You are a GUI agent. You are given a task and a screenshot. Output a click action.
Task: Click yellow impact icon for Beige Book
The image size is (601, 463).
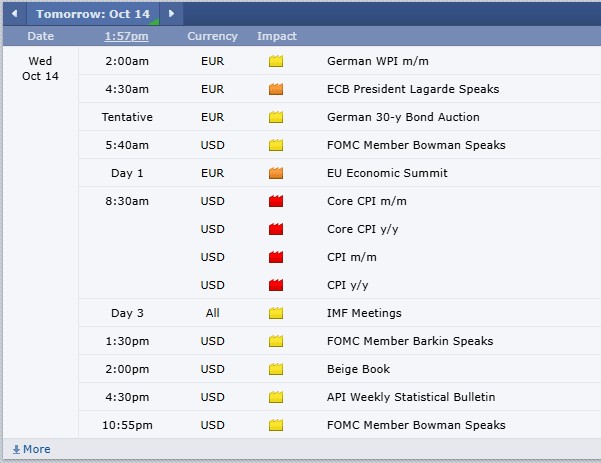tap(276, 369)
